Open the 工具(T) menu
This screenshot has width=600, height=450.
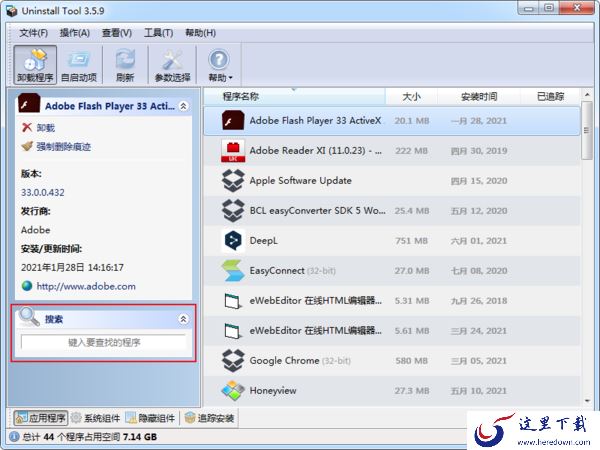coord(158,33)
